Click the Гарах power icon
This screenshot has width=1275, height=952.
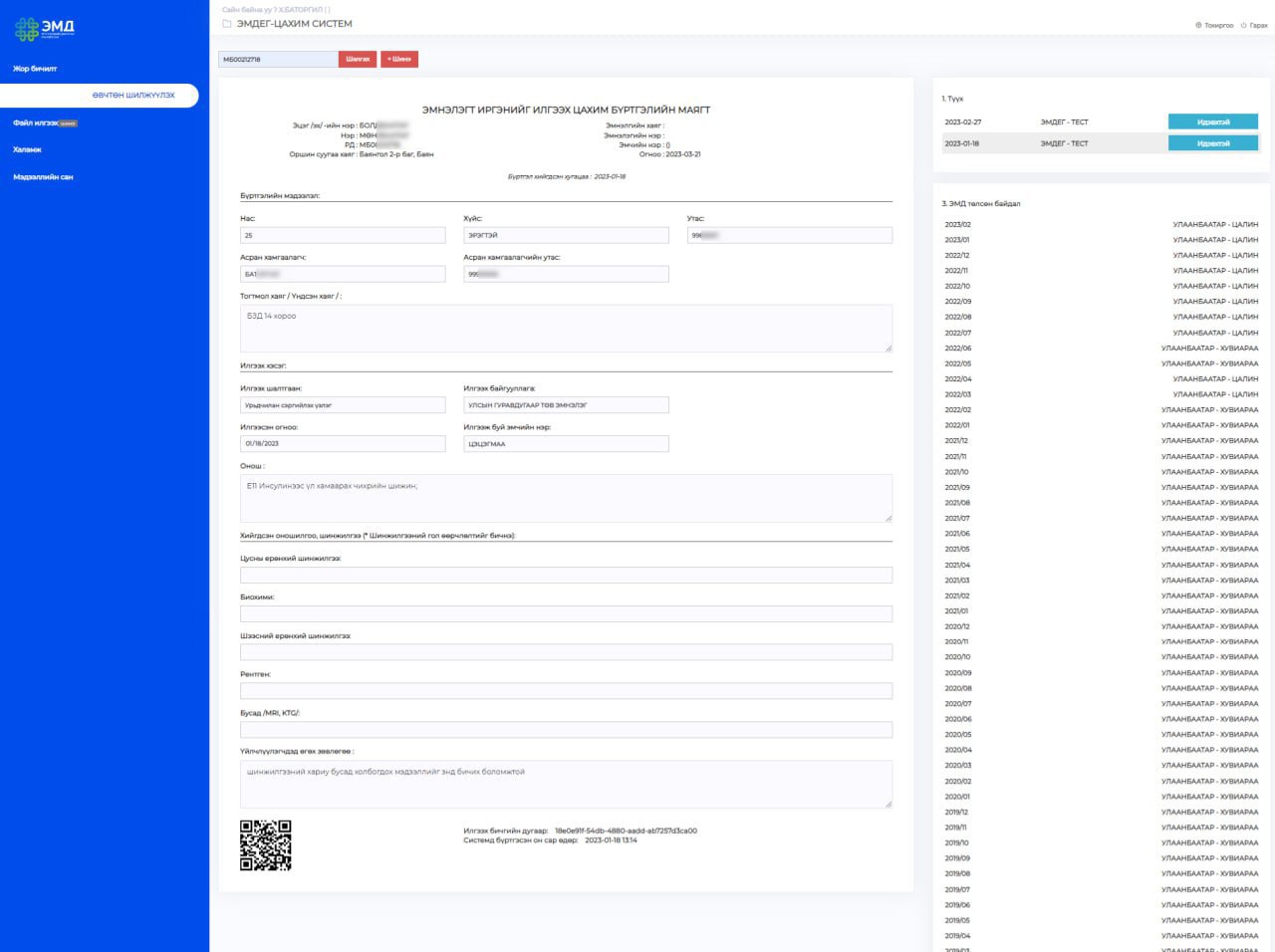(1243, 26)
